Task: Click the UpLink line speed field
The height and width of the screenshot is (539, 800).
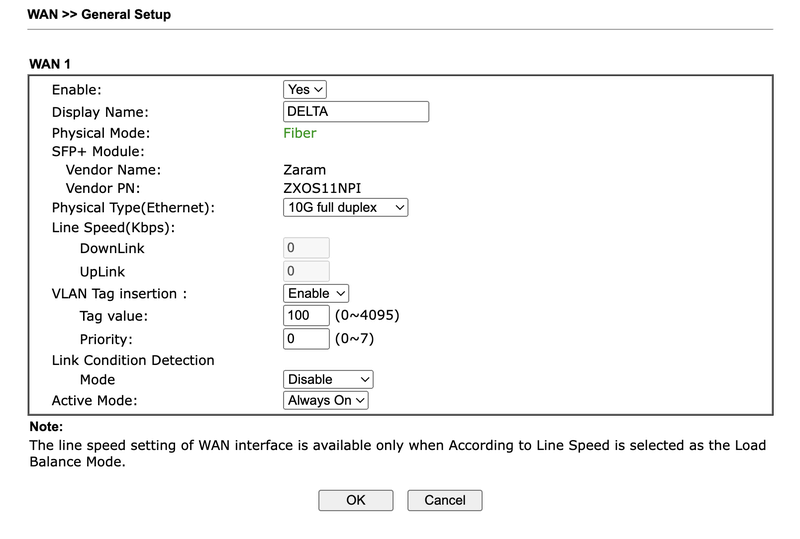Action: click(x=306, y=270)
